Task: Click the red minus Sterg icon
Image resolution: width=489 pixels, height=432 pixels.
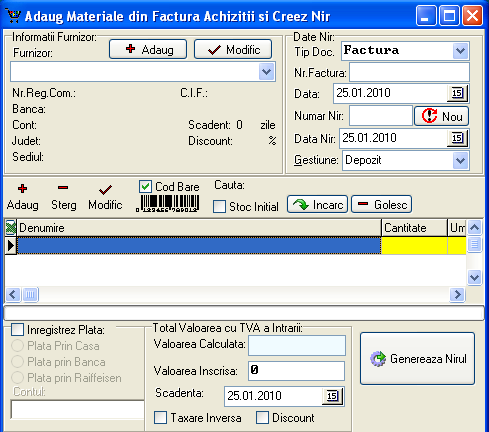Action: tap(63, 188)
